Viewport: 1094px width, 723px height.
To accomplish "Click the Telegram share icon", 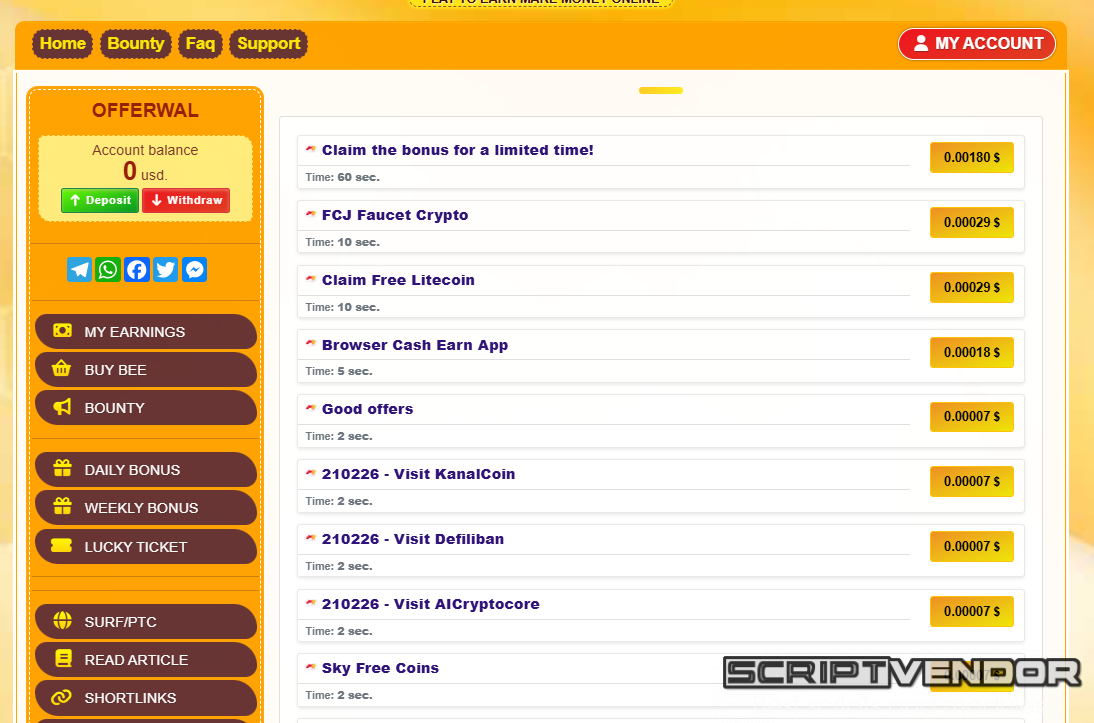I will (80, 270).
